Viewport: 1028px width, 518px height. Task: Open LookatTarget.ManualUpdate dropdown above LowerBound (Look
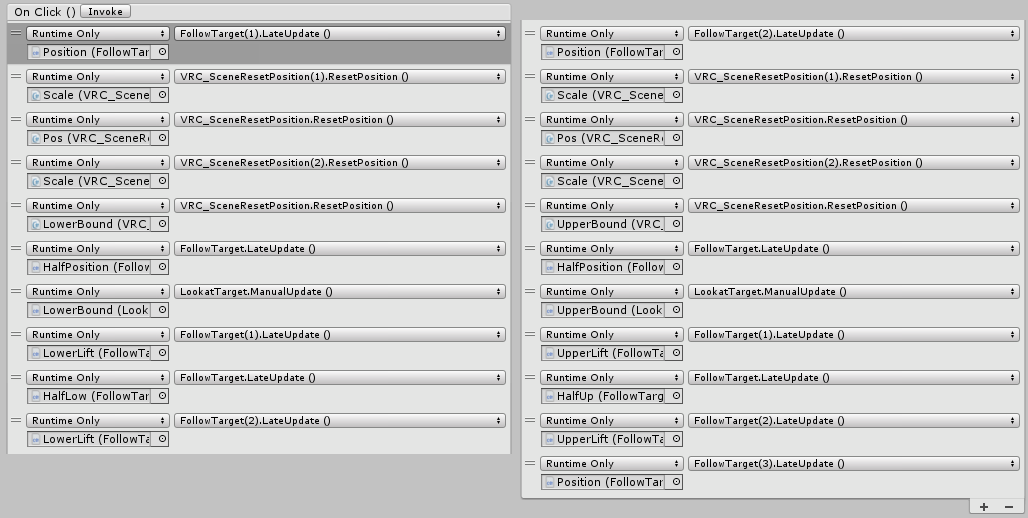click(340, 292)
